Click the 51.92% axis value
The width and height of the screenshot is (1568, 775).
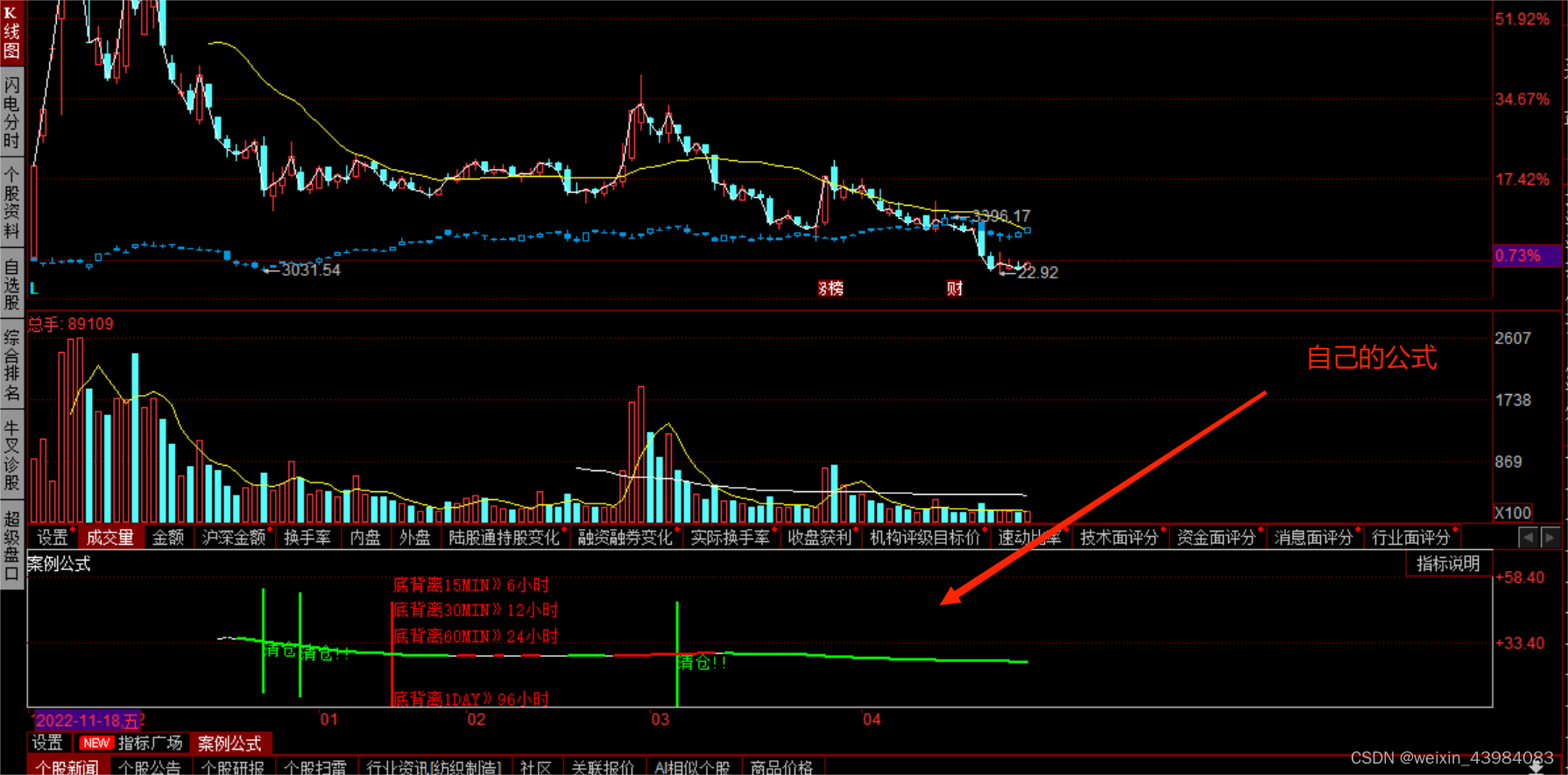(x=1522, y=19)
